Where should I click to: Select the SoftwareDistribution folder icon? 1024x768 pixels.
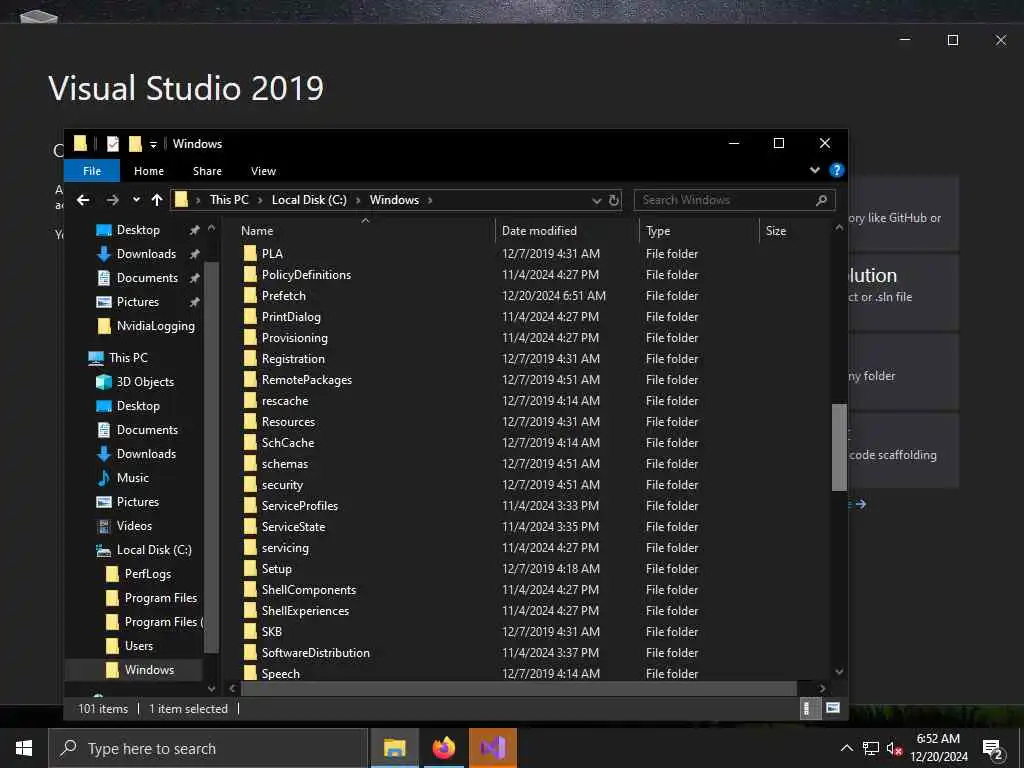(x=250, y=653)
